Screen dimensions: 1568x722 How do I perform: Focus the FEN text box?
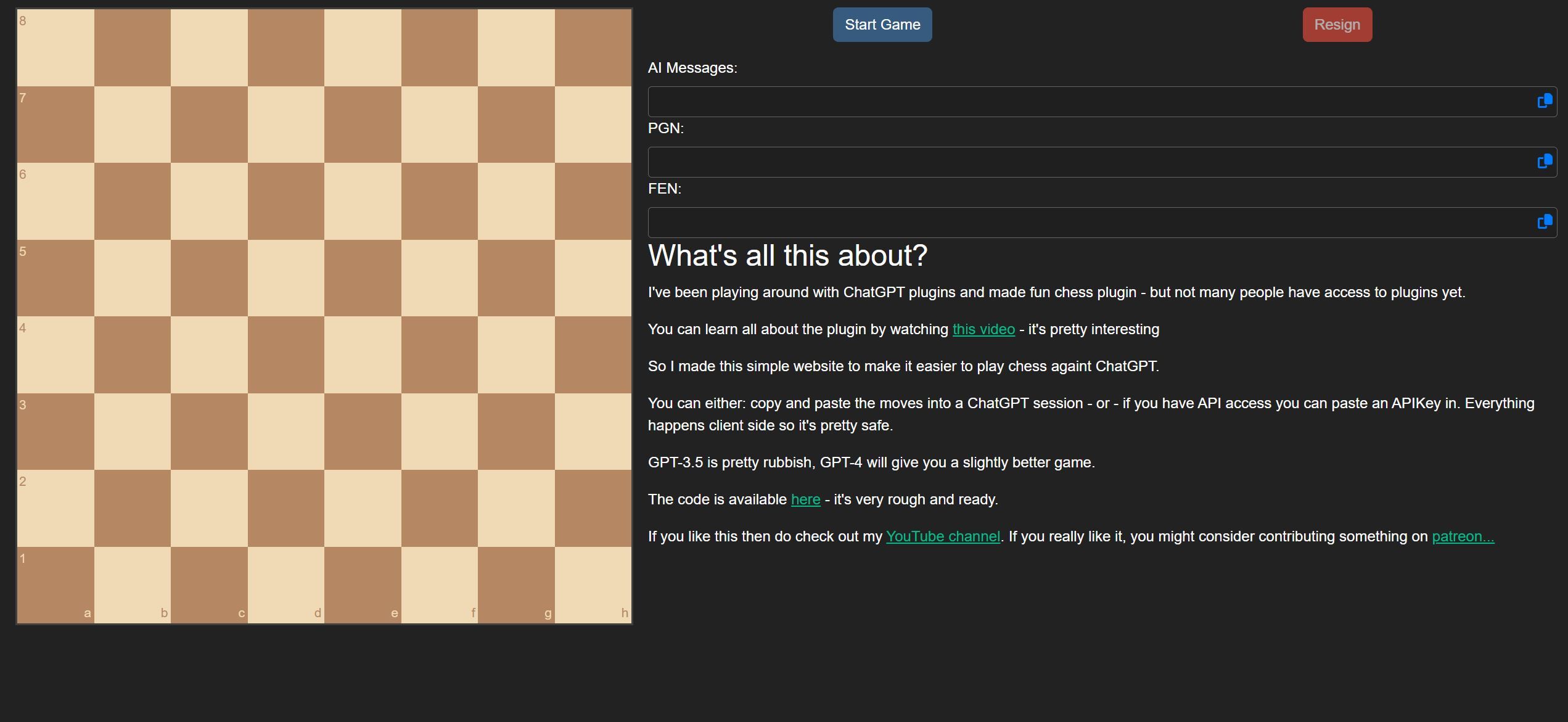click(1102, 223)
